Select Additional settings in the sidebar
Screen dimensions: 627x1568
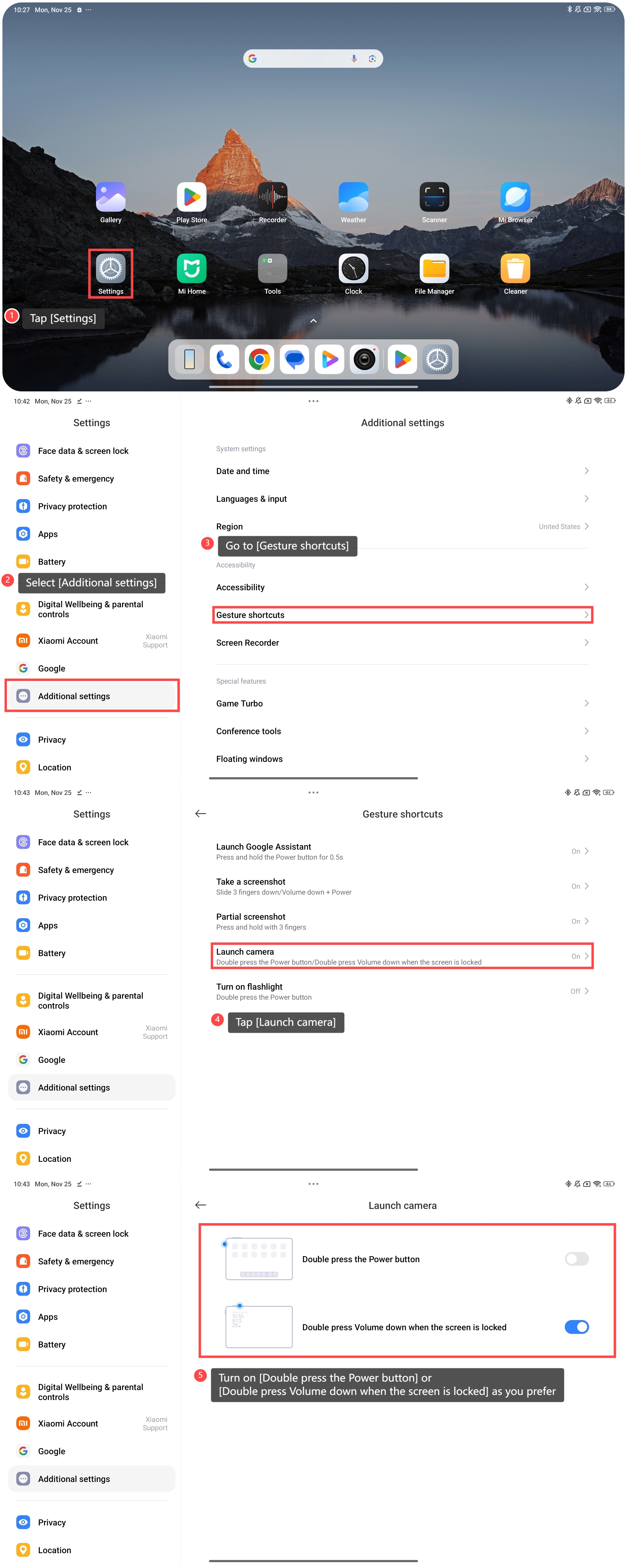(x=92, y=696)
